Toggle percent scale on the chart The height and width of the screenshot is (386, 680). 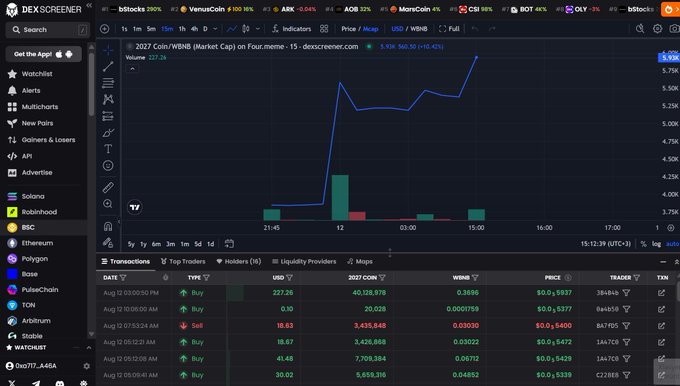[x=643, y=244]
